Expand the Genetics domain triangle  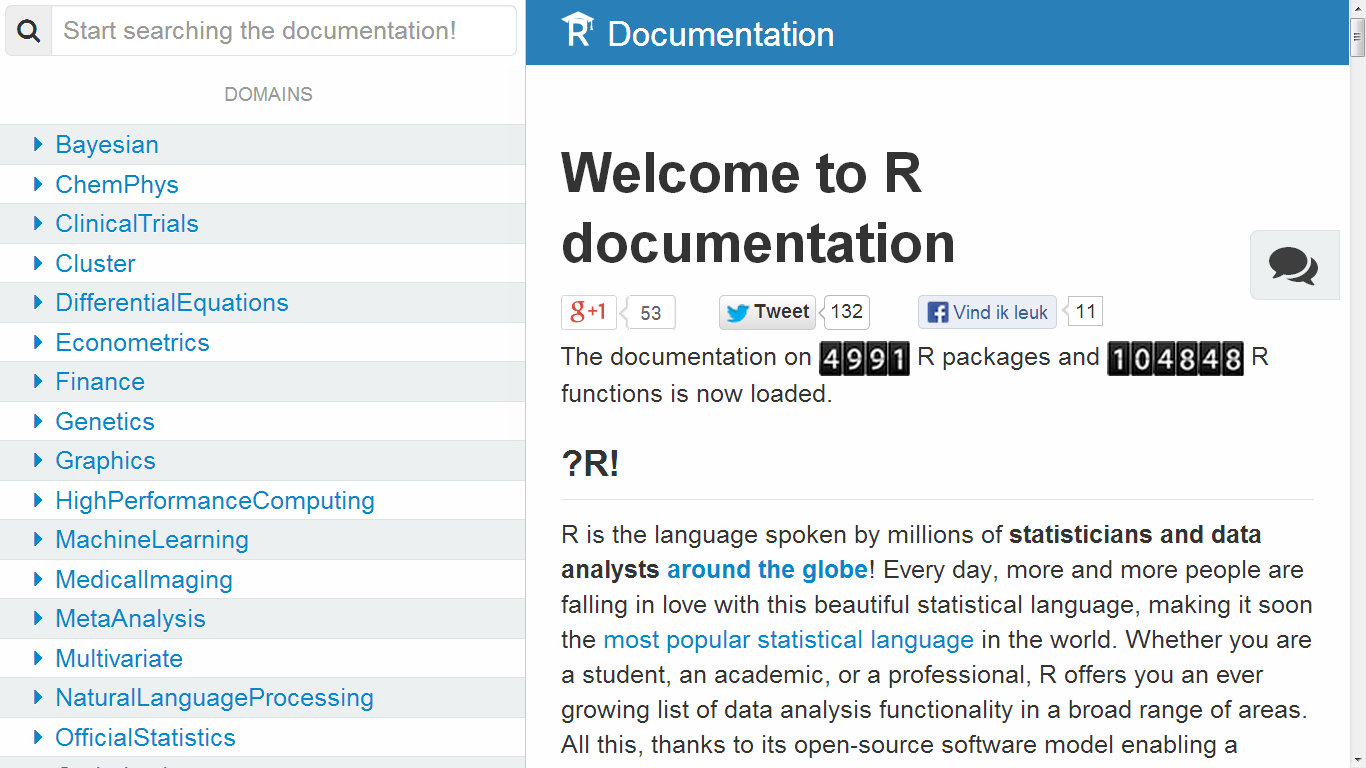click(38, 421)
